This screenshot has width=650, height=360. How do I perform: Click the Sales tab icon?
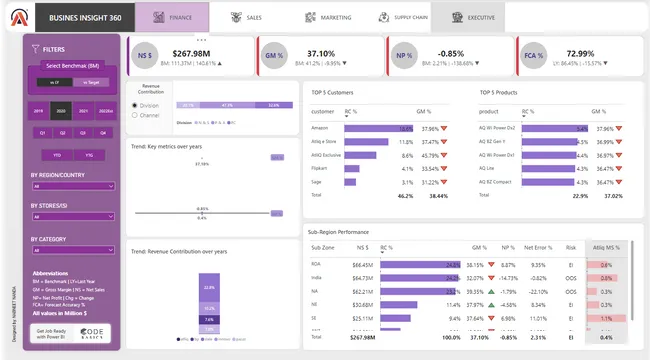pyautogui.click(x=236, y=17)
